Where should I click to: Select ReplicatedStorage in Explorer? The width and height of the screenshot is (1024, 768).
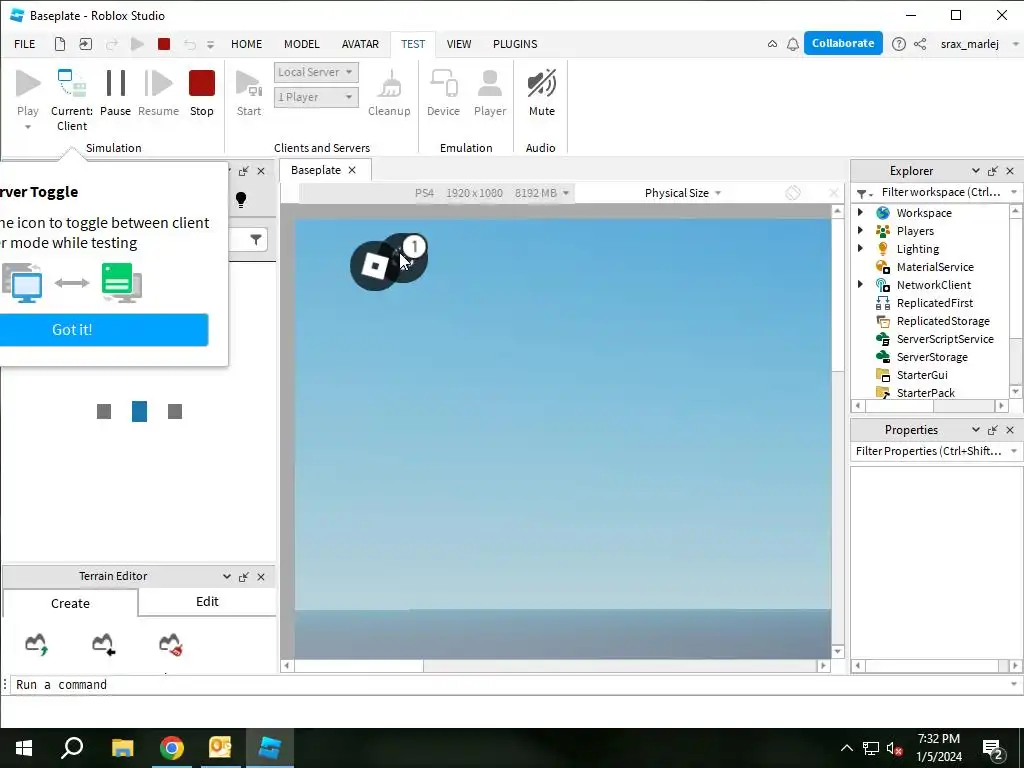click(x=942, y=321)
